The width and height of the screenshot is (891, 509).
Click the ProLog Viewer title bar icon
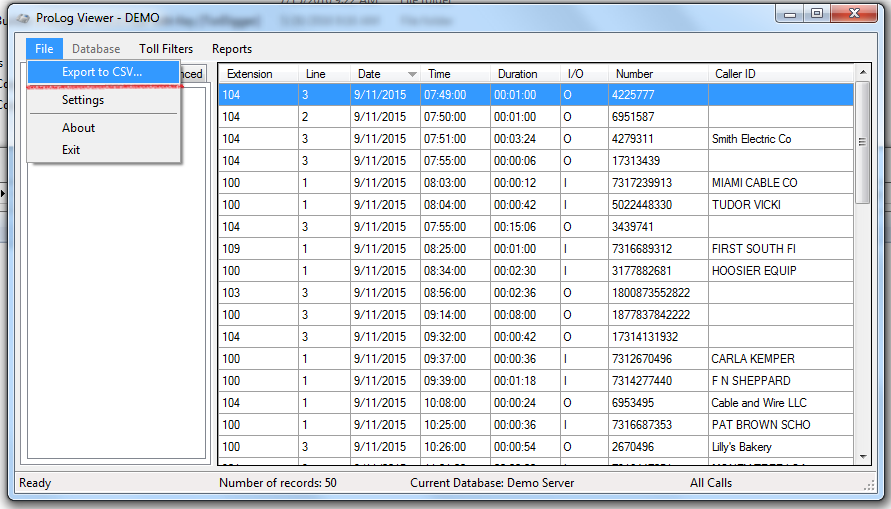click(24, 17)
